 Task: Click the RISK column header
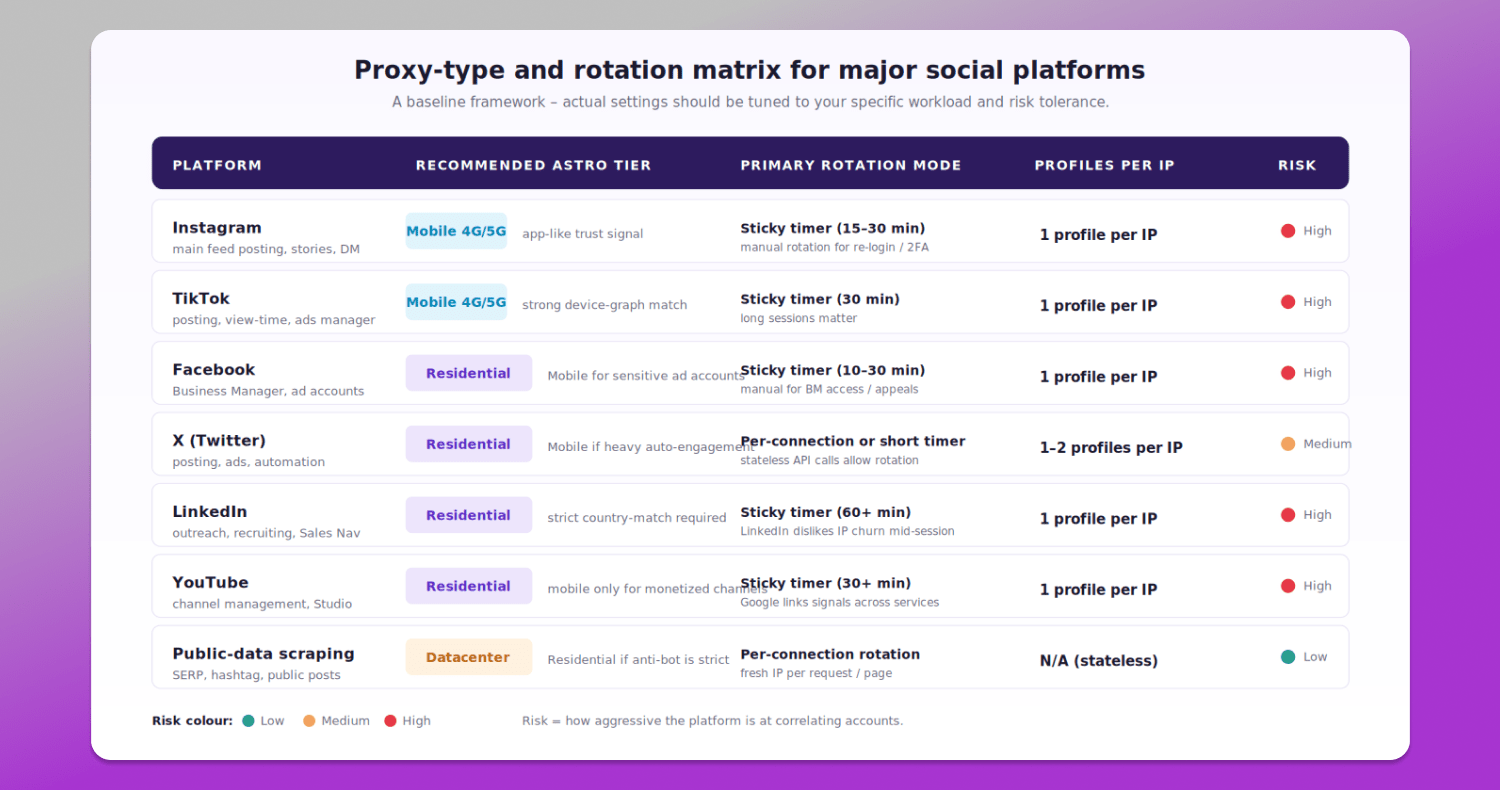pyautogui.click(x=1297, y=165)
